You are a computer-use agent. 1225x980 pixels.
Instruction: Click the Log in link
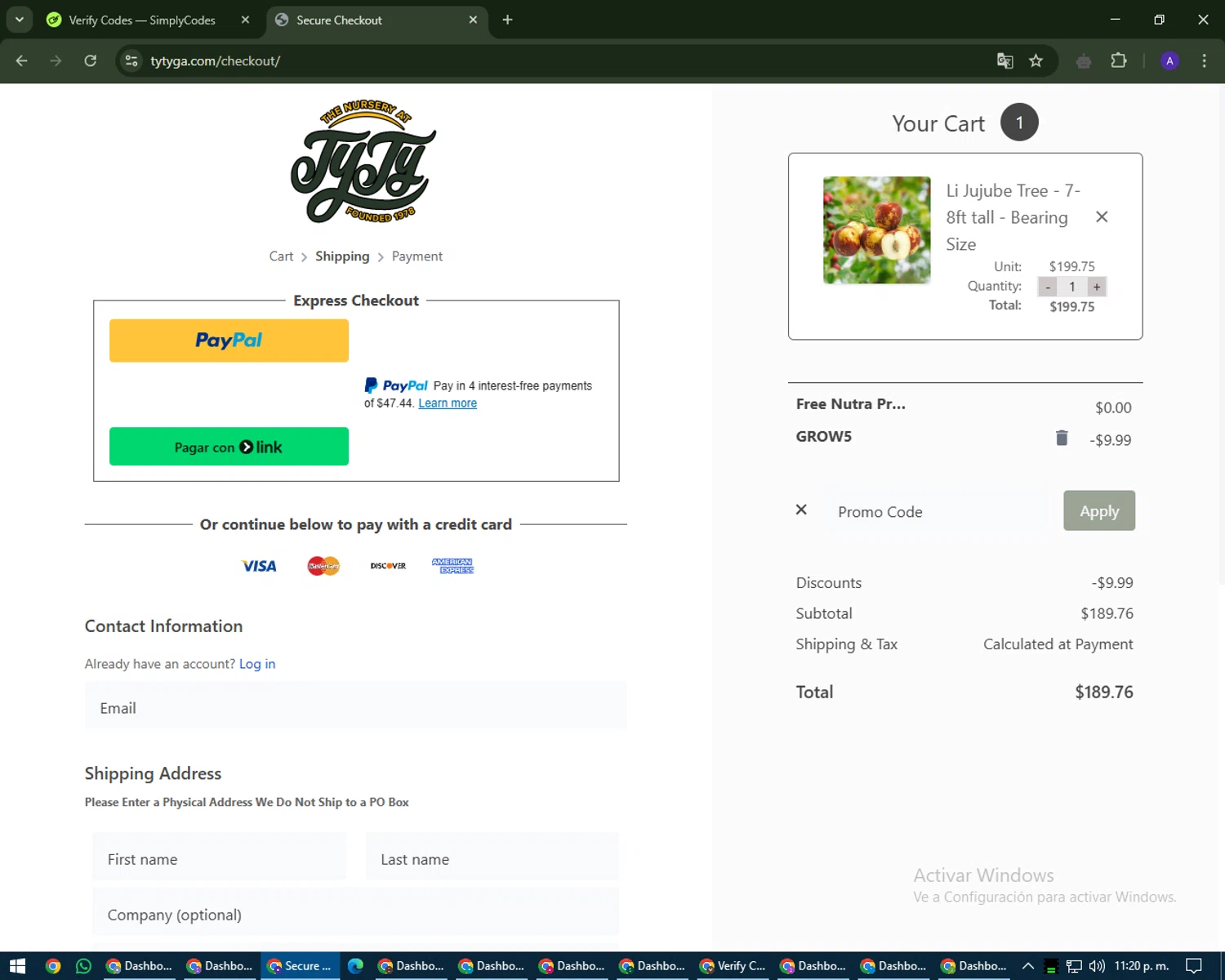pos(257,664)
